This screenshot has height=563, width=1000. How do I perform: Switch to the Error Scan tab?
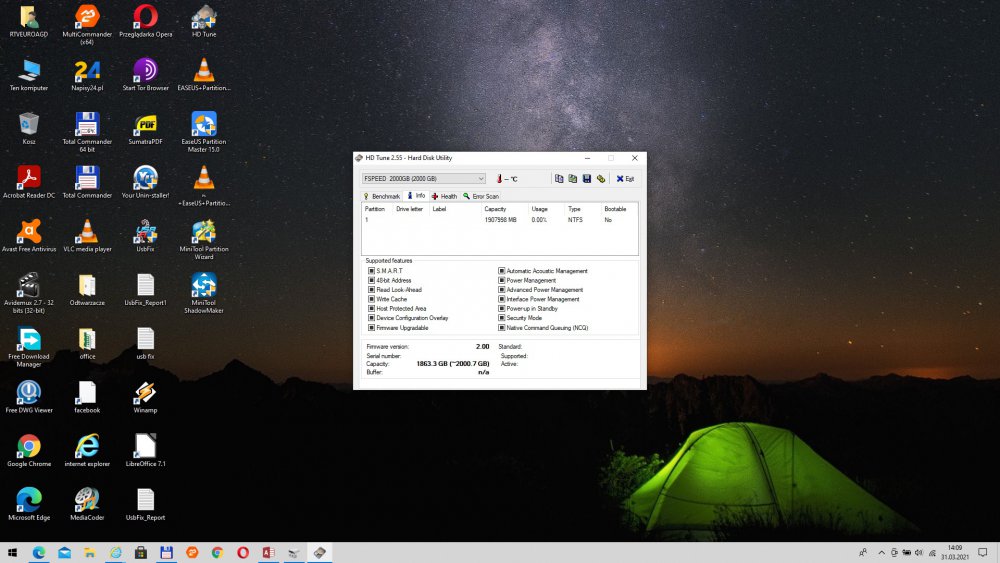pos(481,196)
